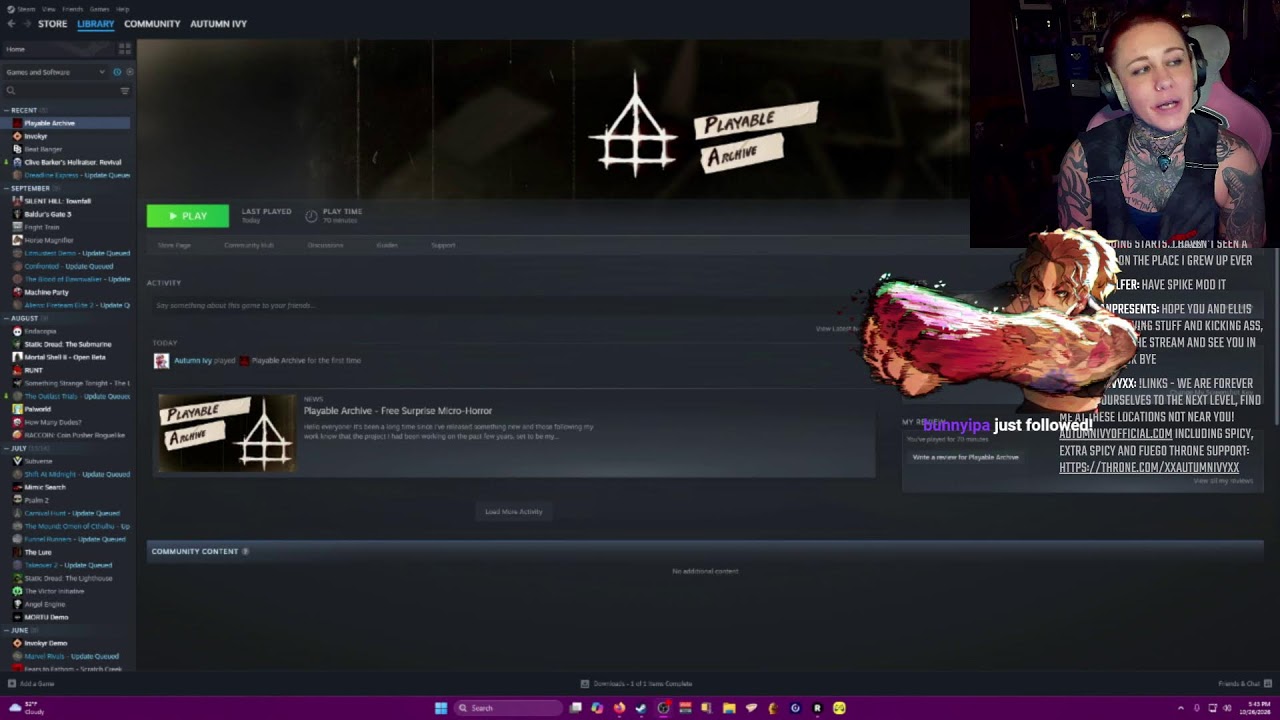Open the Steam menu

point(26,8)
